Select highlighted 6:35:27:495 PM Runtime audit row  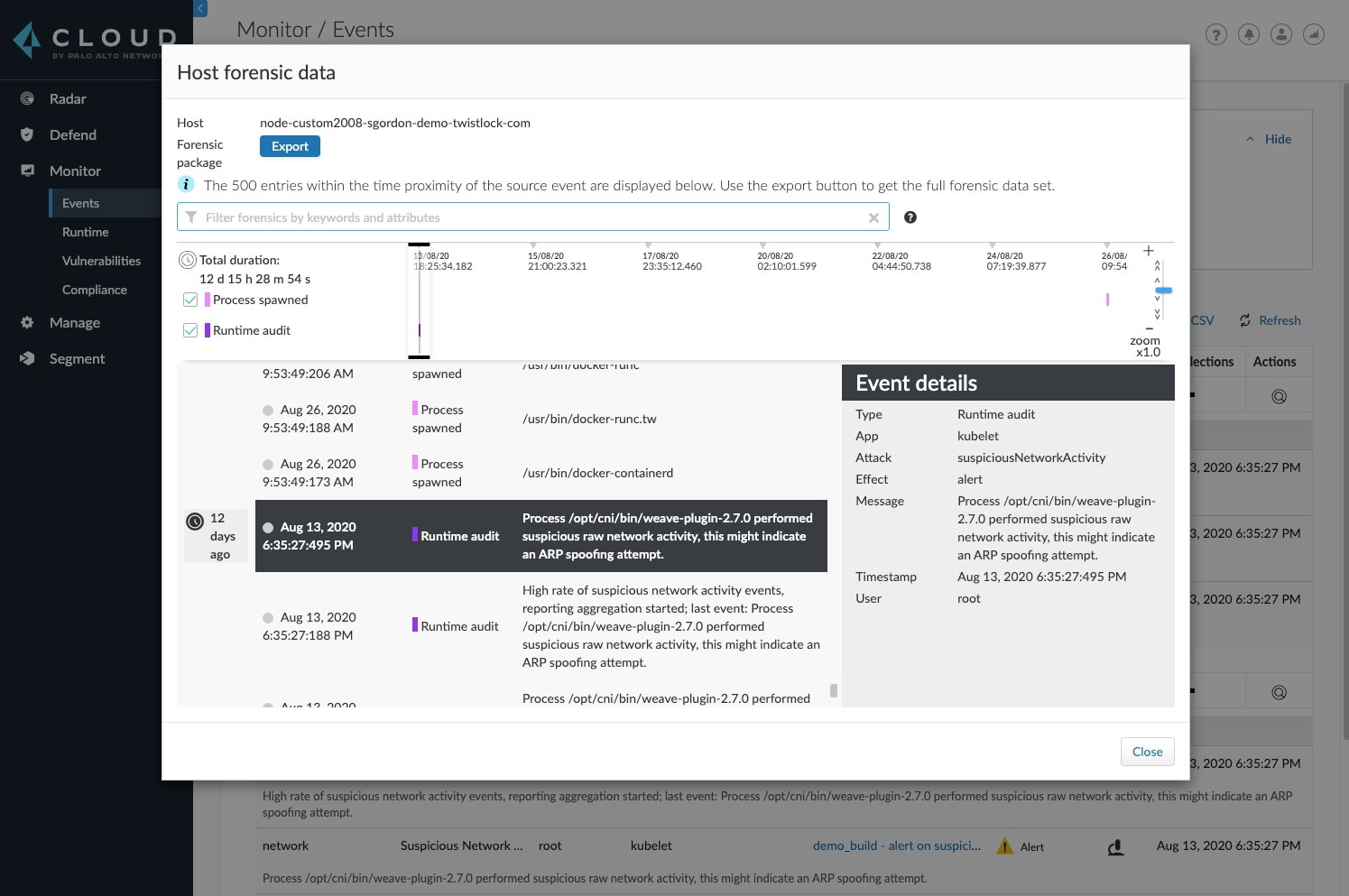pyautogui.click(x=541, y=536)
